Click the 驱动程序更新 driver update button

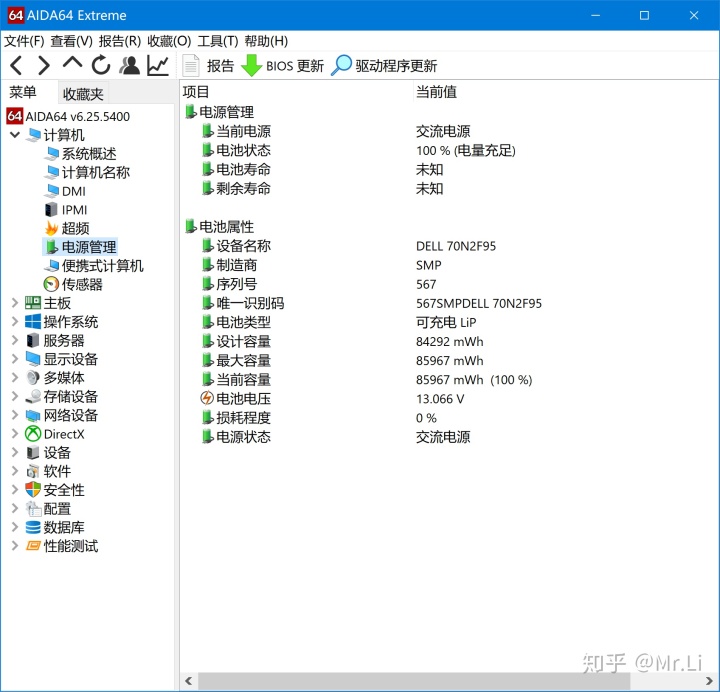384,66
